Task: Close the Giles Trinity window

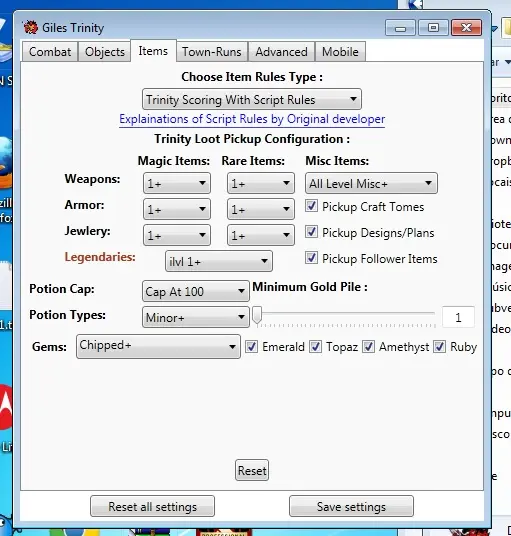Action: [467, 28]
